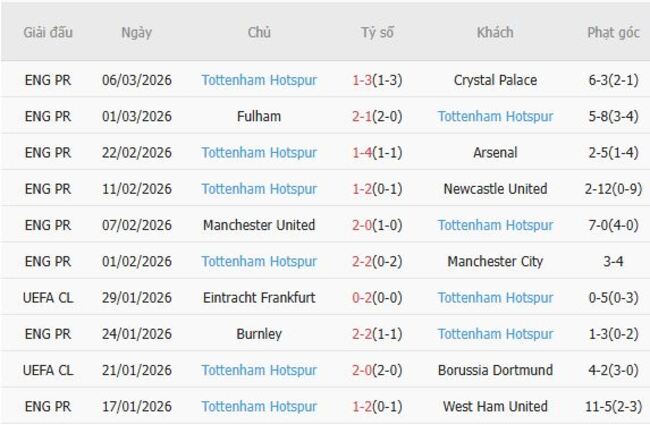Screen dimensions: 650x425
Task: Click the 21/01/2026 match date cell
Action: pyautogui.click(x=137, y=370)
